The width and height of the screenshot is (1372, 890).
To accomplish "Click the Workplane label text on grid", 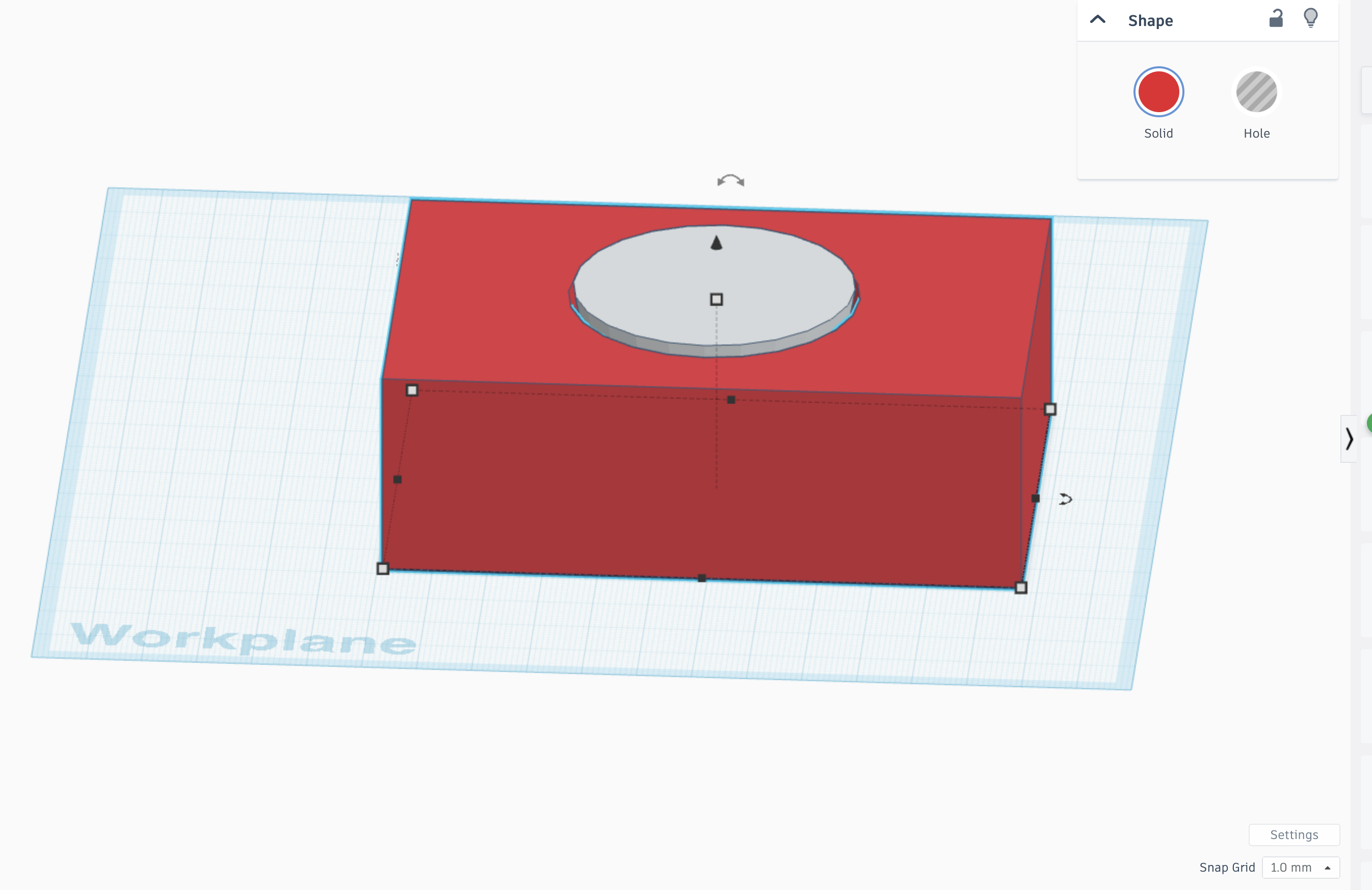I will [x=243, y=639].
